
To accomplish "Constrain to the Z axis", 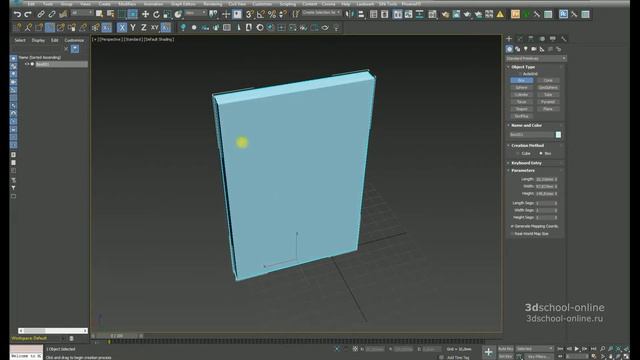I will [144, 27].
